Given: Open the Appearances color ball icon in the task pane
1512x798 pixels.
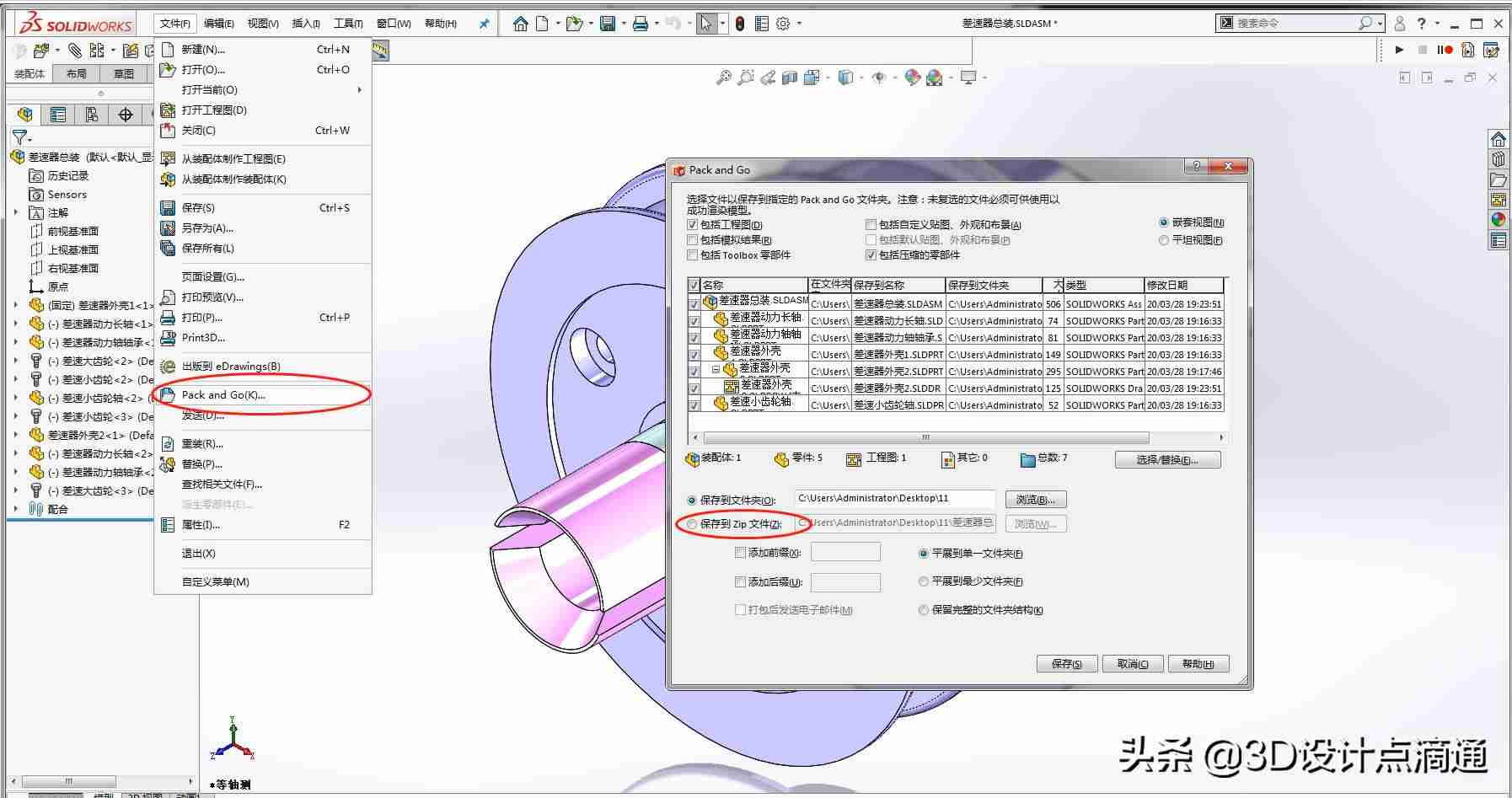Looking at the screenshot, I should (1499, 220).
